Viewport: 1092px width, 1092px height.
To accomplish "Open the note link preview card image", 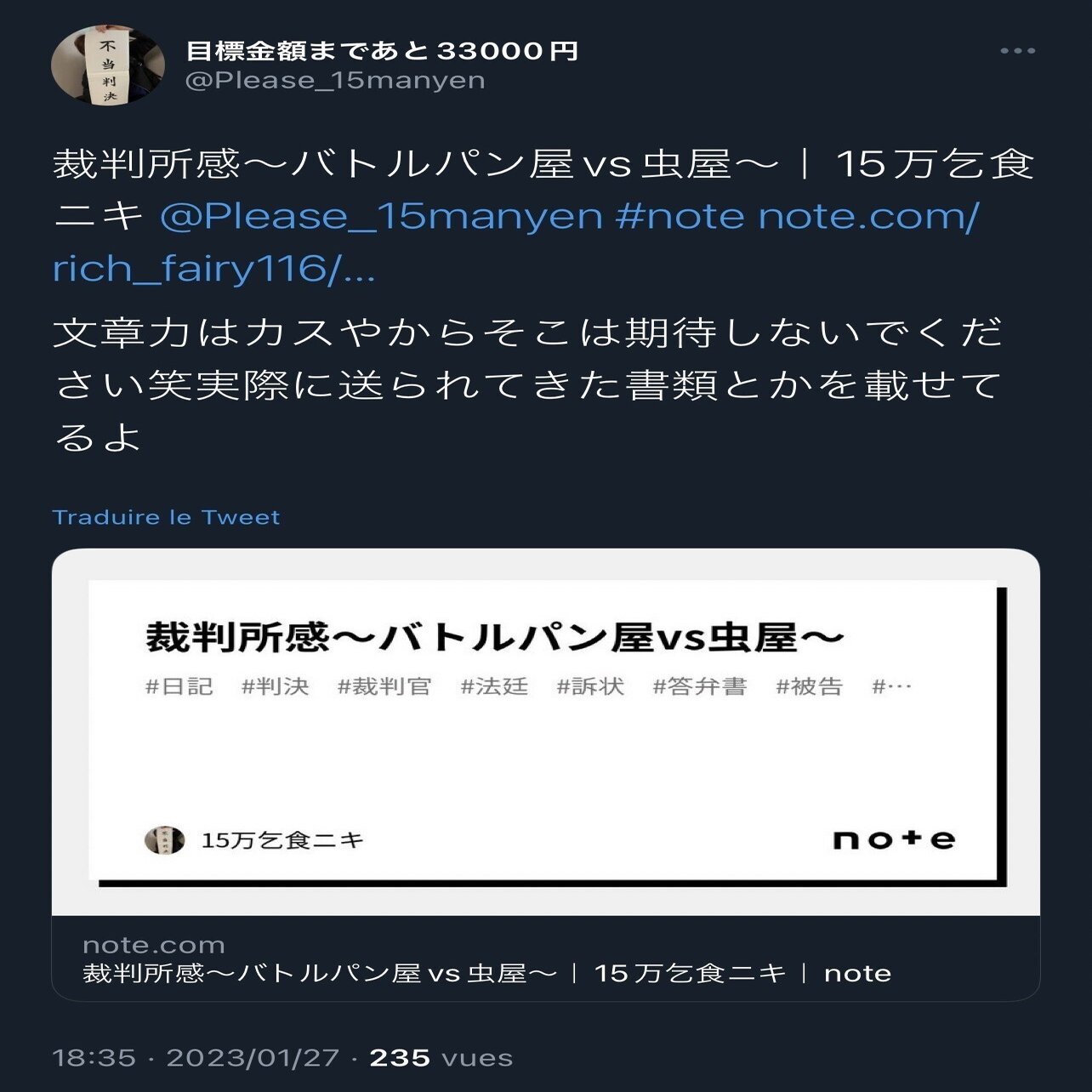I will (x=546, y=733).
